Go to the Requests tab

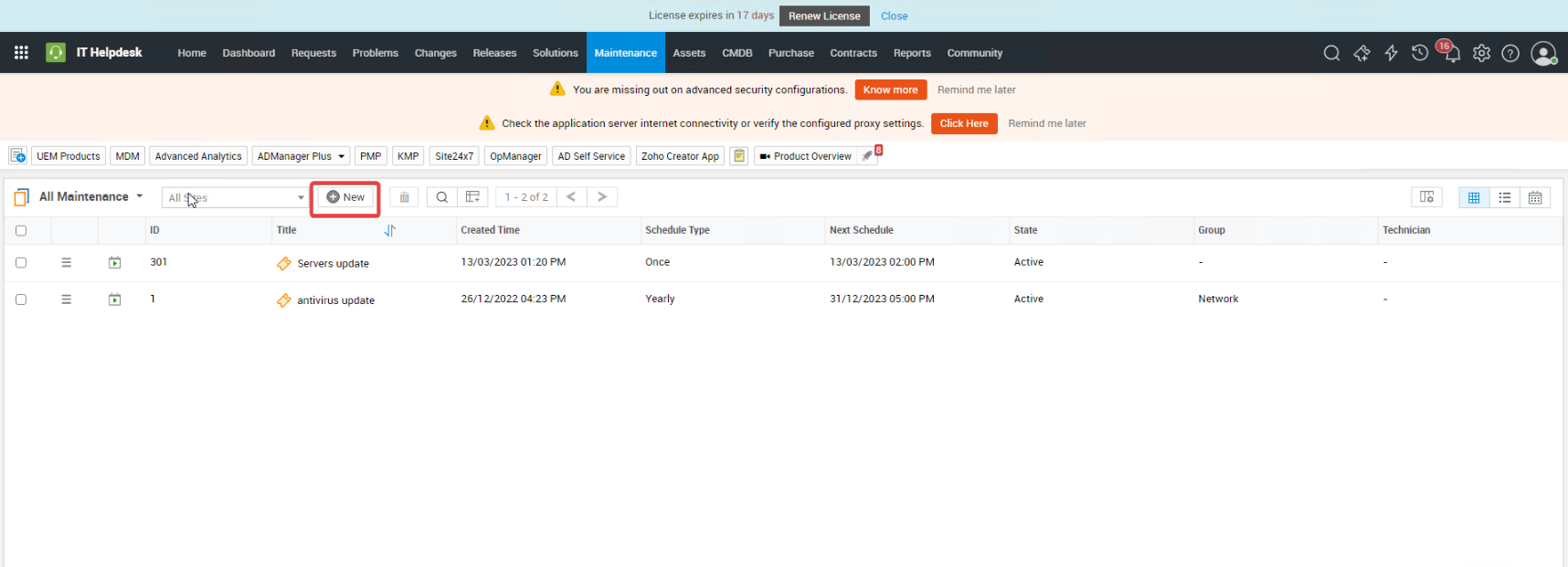[313, 53]
